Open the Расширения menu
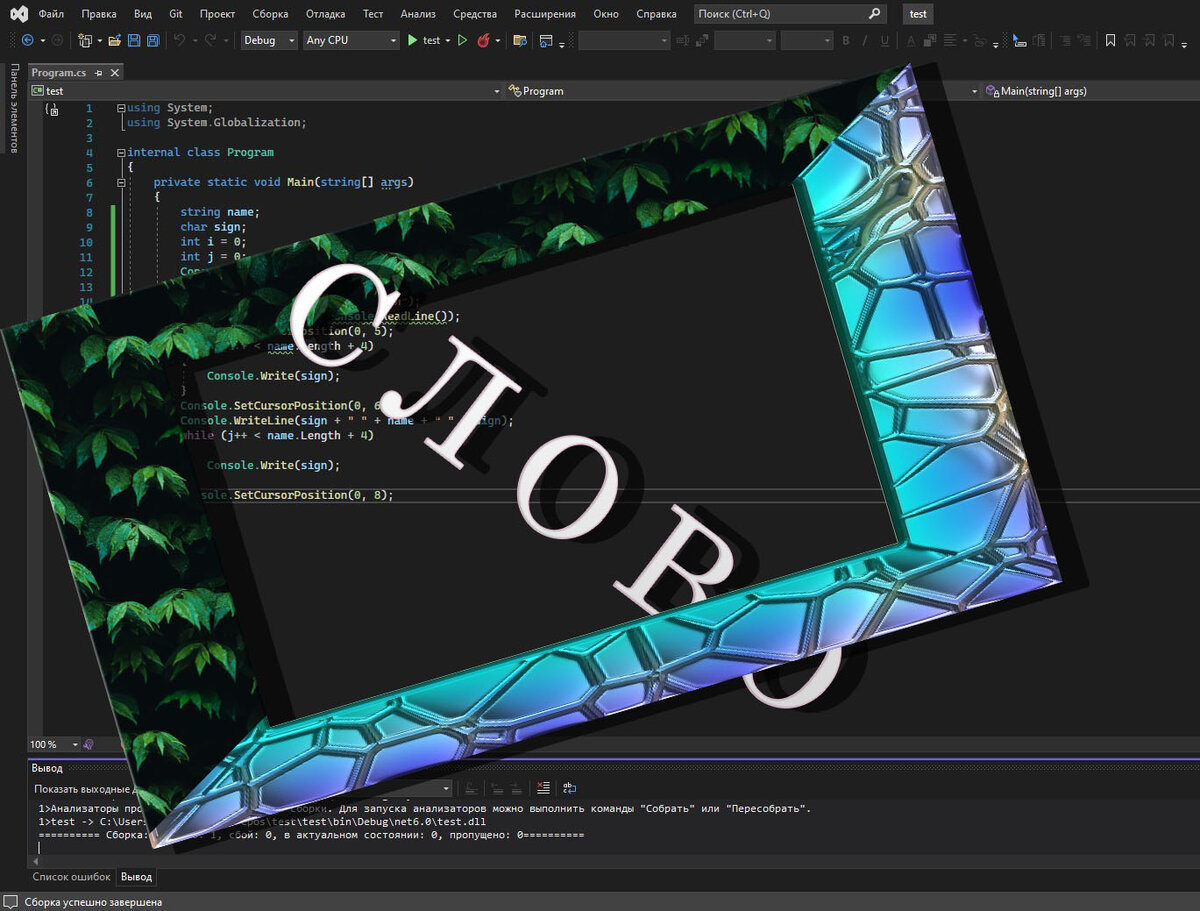Screen dimensions: 1200x911 click(x=545, y=14)
